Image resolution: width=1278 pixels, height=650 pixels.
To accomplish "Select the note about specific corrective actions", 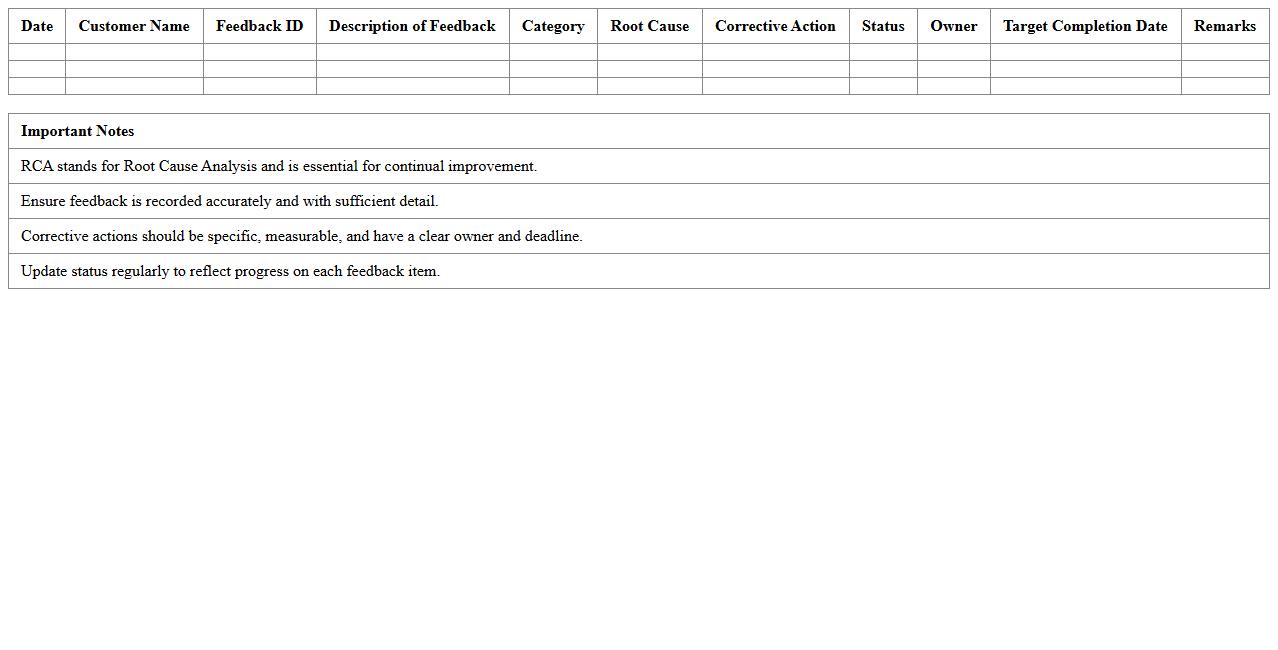I will pos(301,236).
